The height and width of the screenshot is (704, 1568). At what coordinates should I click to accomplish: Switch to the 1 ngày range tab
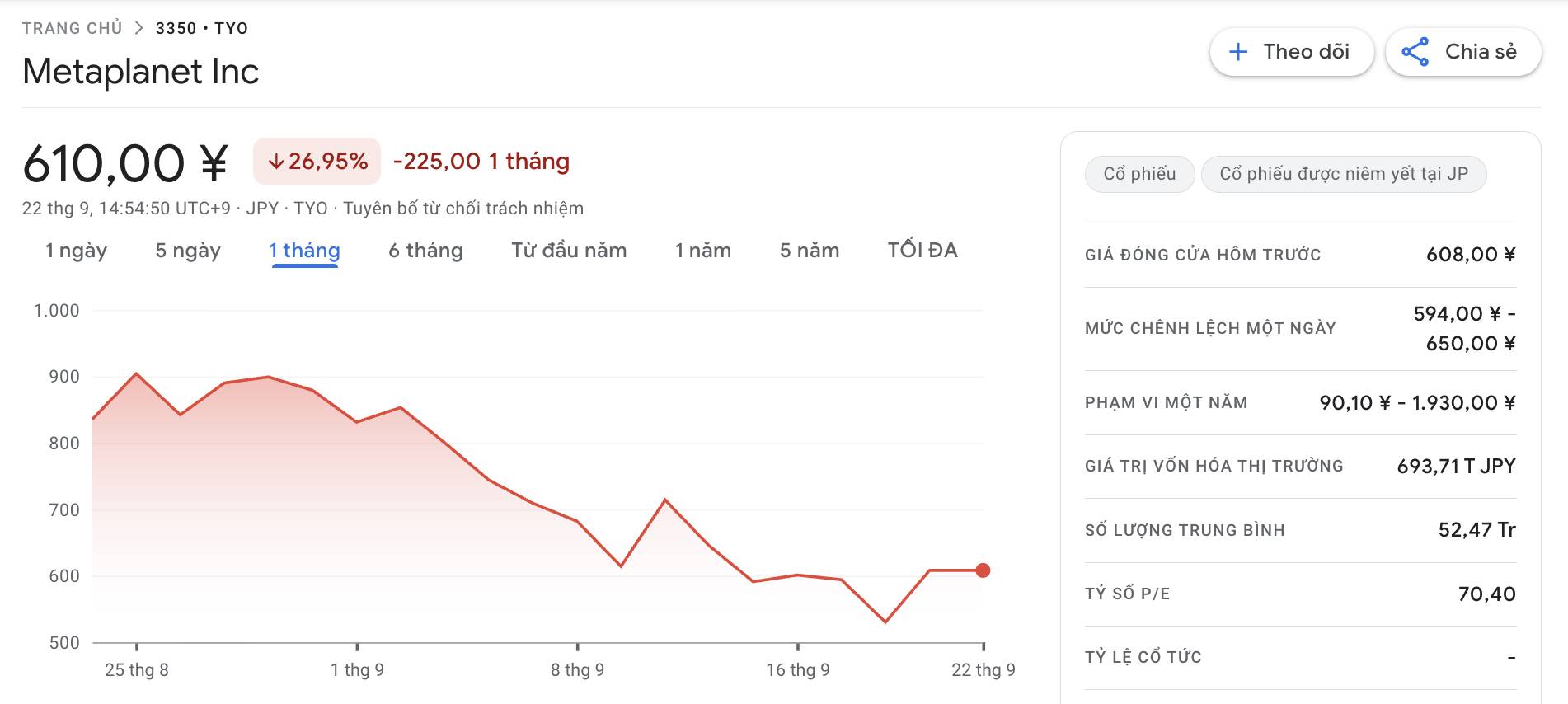tap(76, 251)
